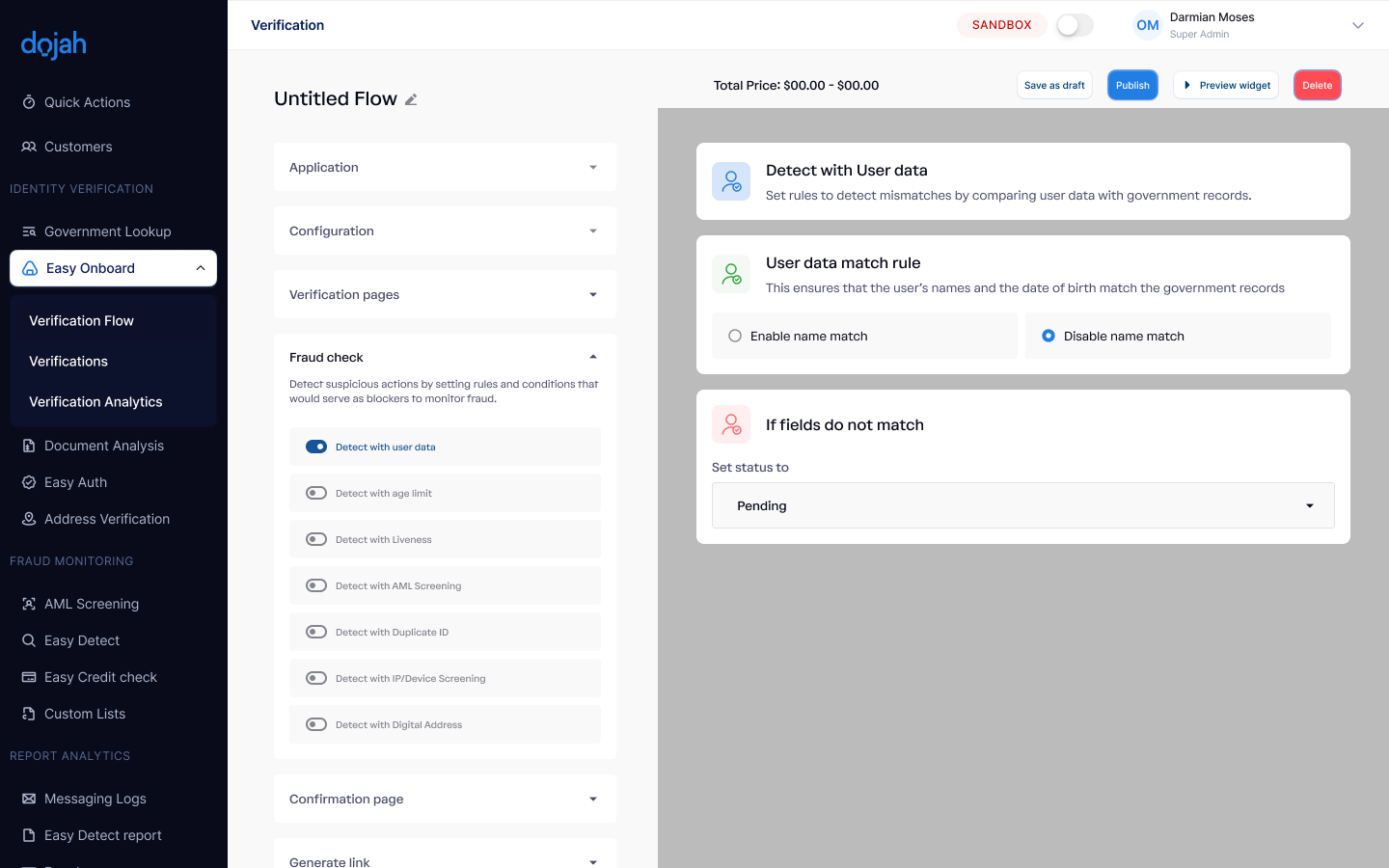Click the Total Price text
Screen dimensions: 1389x868
tap(796, 85)
